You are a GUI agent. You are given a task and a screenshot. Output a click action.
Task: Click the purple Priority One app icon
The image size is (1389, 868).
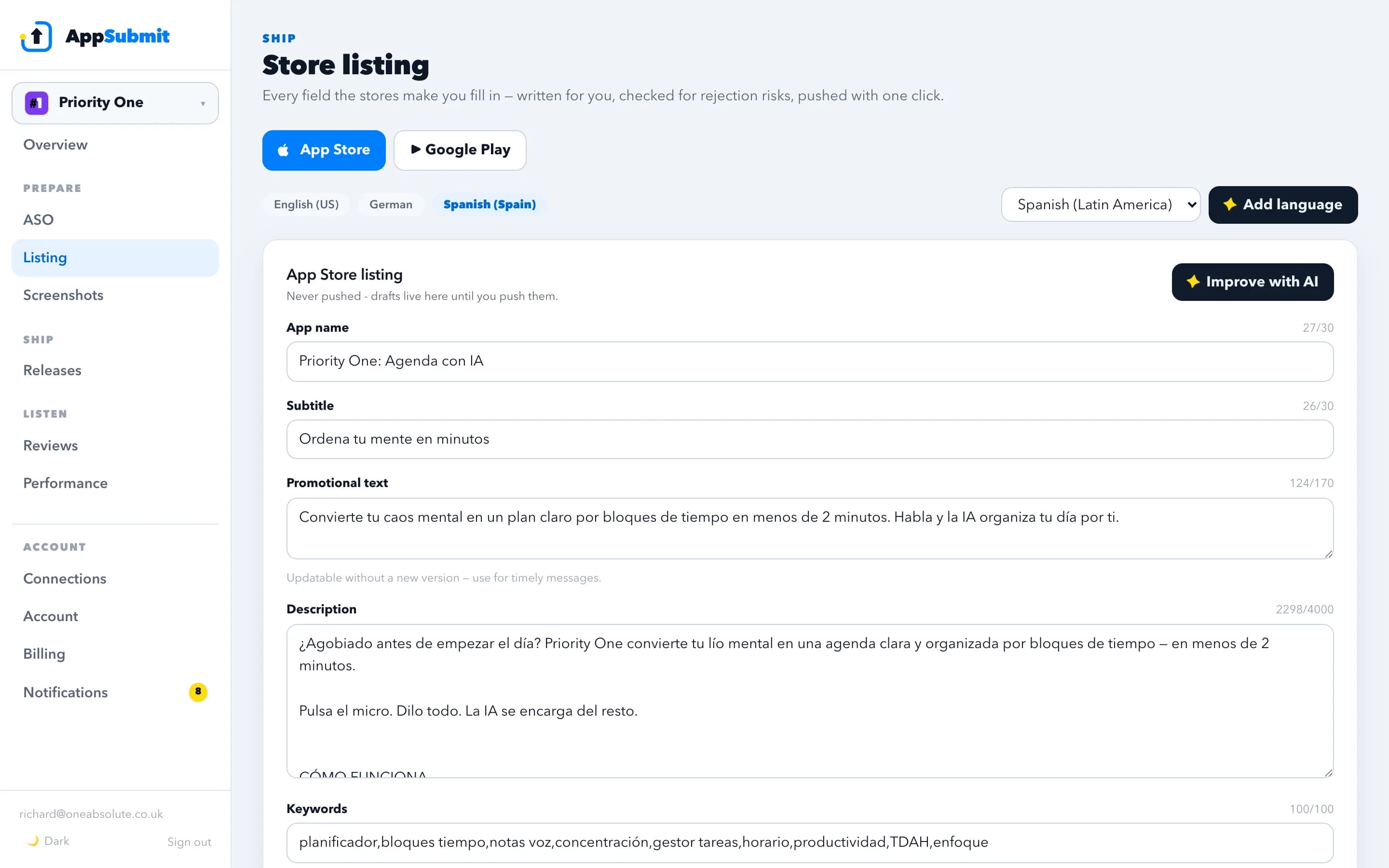click(x=36, y=103)
